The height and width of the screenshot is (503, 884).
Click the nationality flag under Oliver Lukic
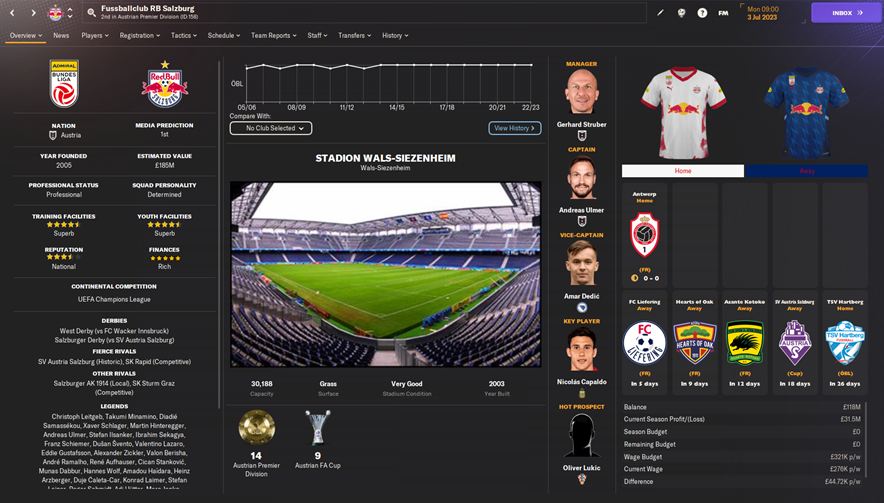pos(582,479)
